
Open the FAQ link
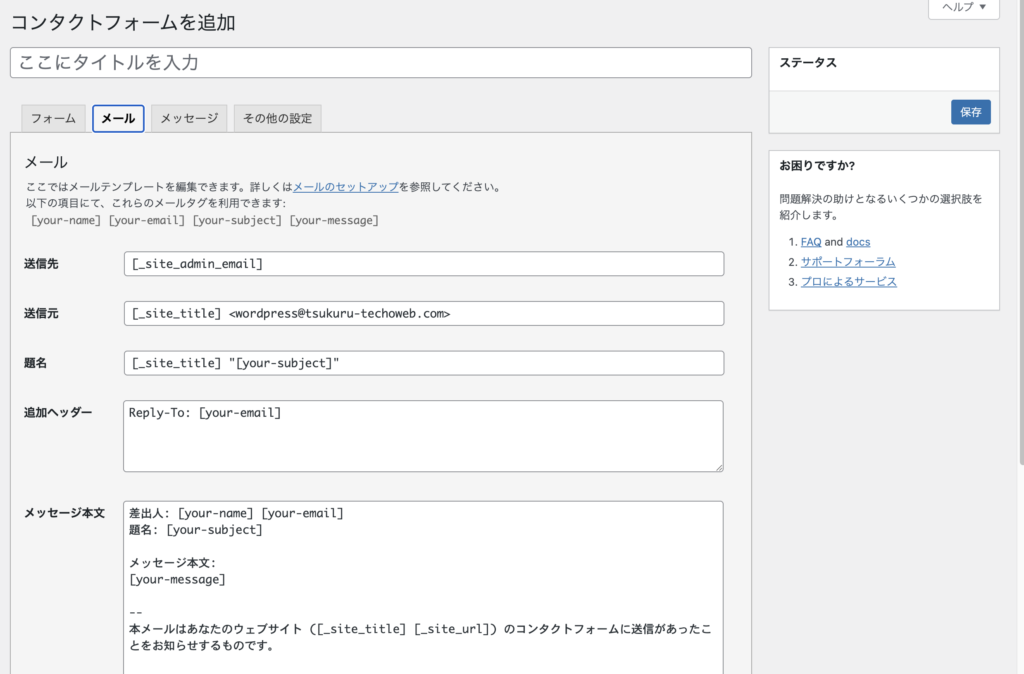click(811, 242)
